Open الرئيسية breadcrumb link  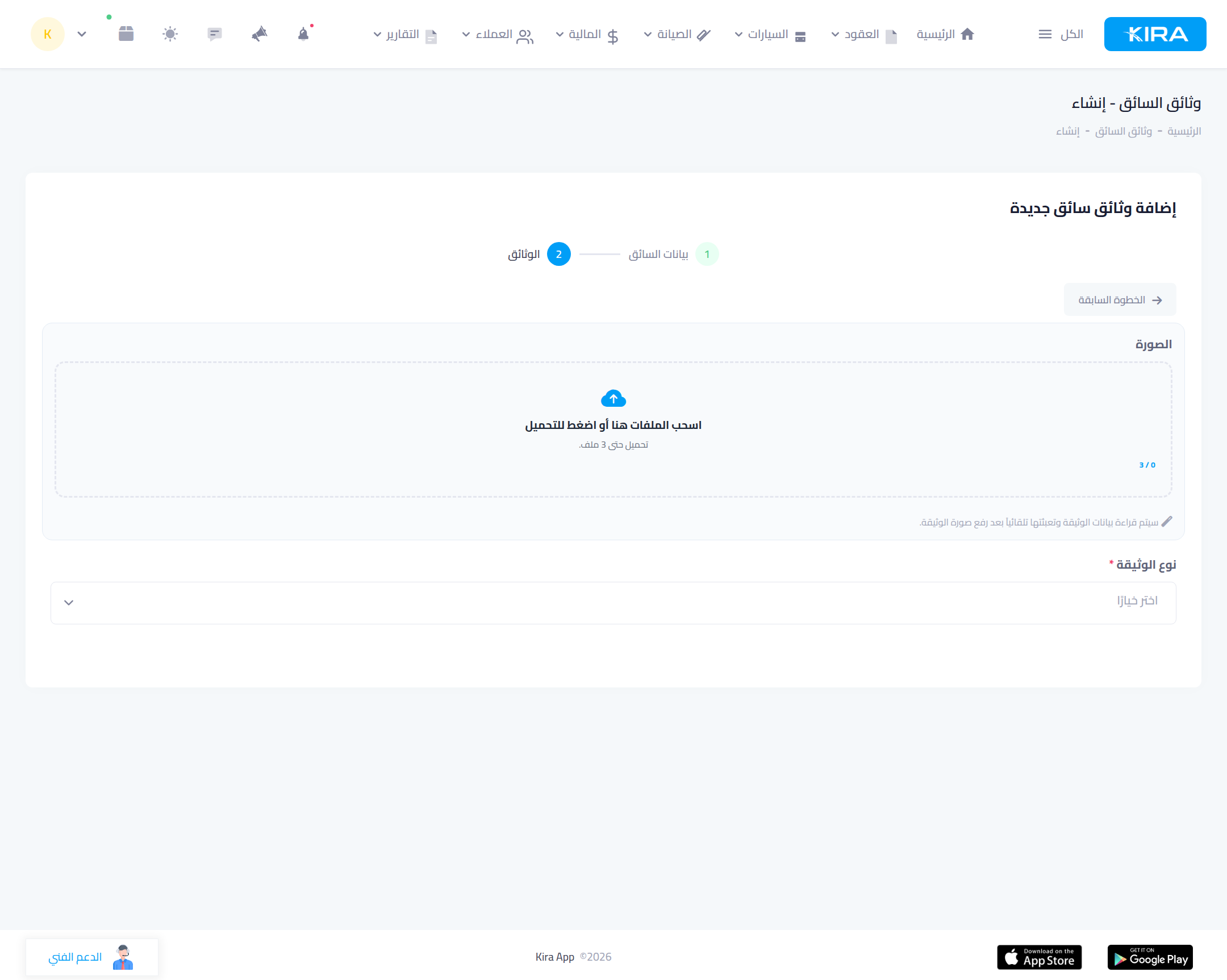pyautogui.click(x=1184, y=131)
